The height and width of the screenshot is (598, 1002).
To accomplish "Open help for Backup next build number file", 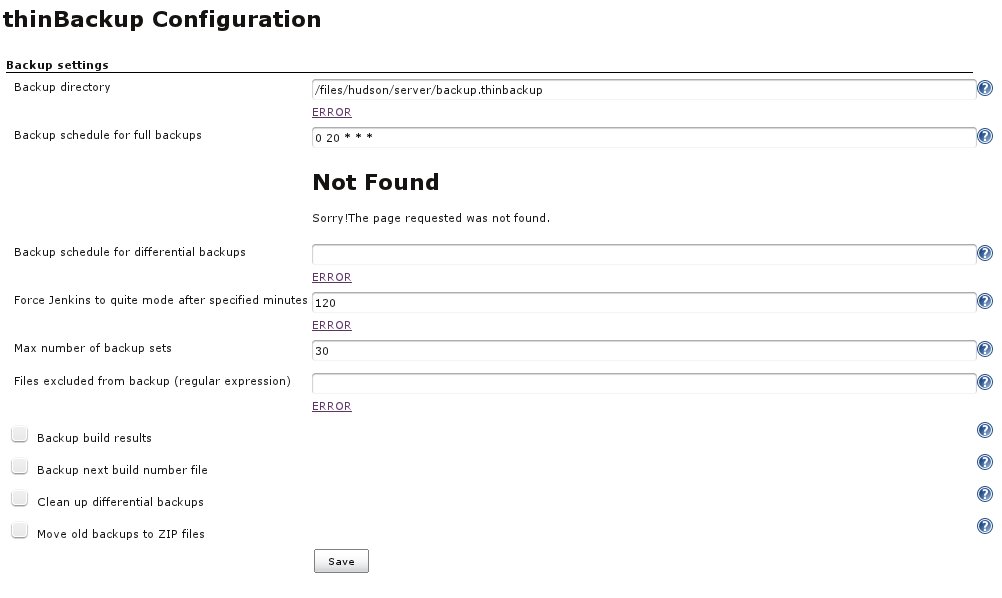I will [984, 462].
